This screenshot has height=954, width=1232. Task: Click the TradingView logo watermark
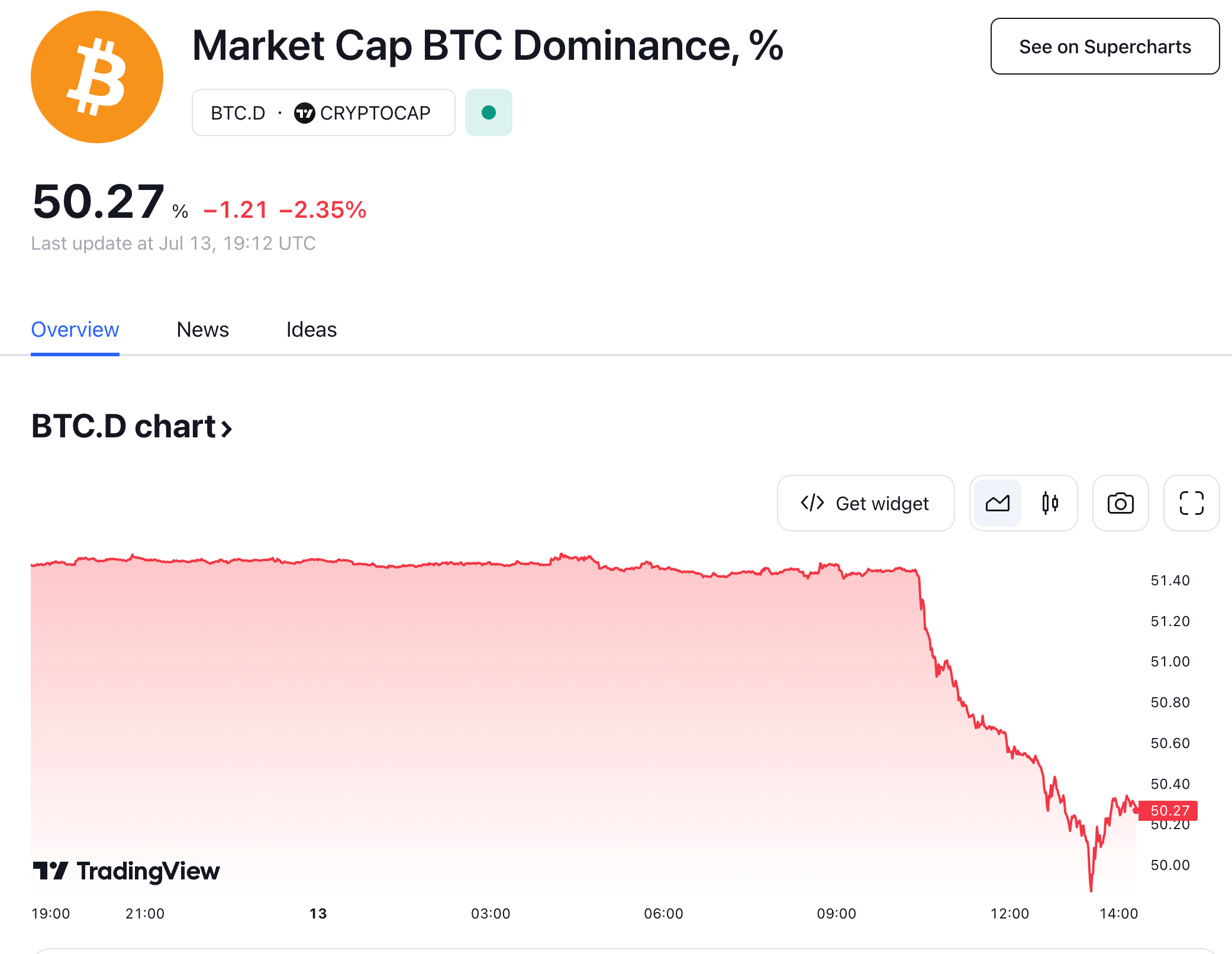point(125,871)
